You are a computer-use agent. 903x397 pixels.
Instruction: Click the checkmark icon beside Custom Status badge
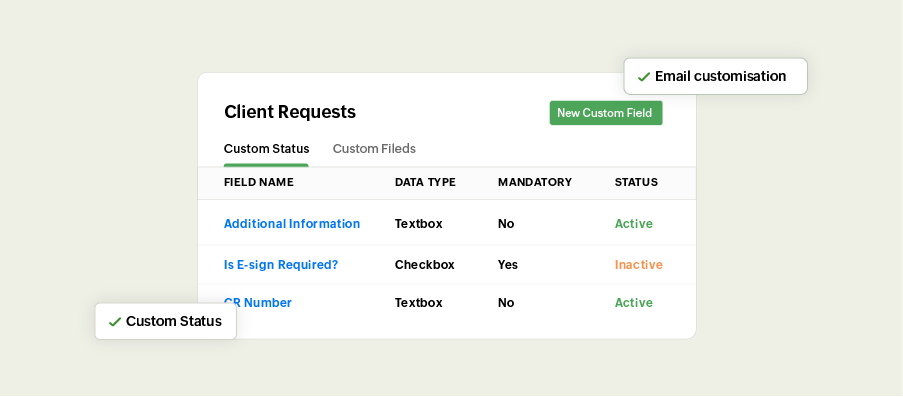115,322
